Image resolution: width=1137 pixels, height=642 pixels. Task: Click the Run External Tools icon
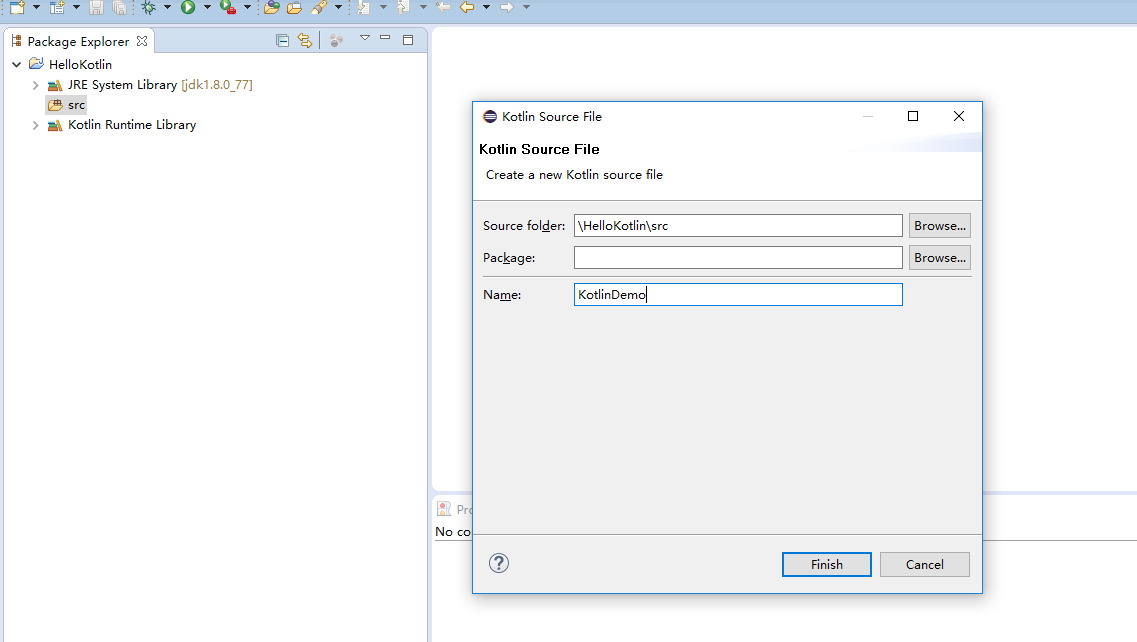[228, 7]
